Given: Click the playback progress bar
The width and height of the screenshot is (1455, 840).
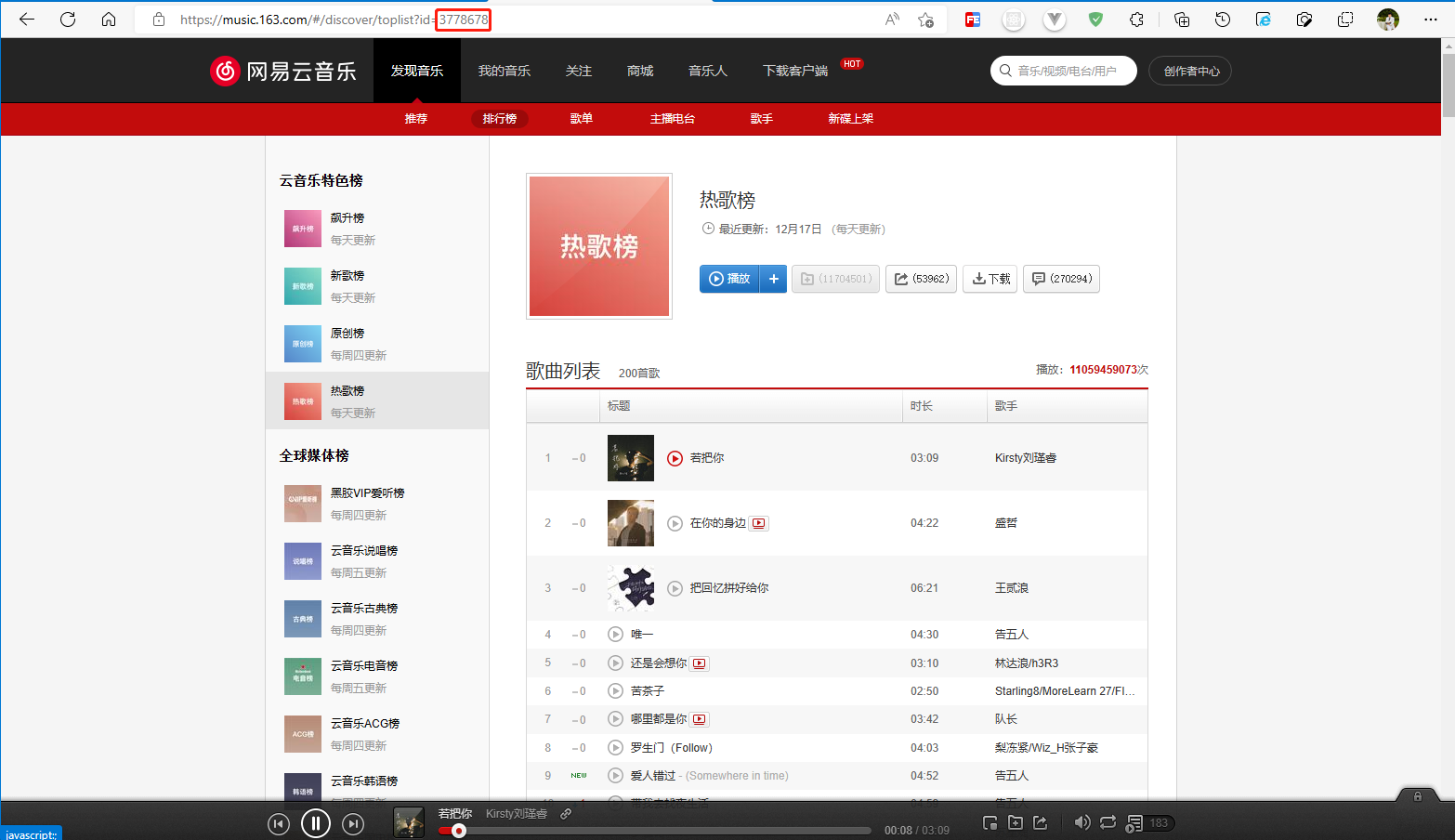Looking at the screenshot, I should coord(654,831).
